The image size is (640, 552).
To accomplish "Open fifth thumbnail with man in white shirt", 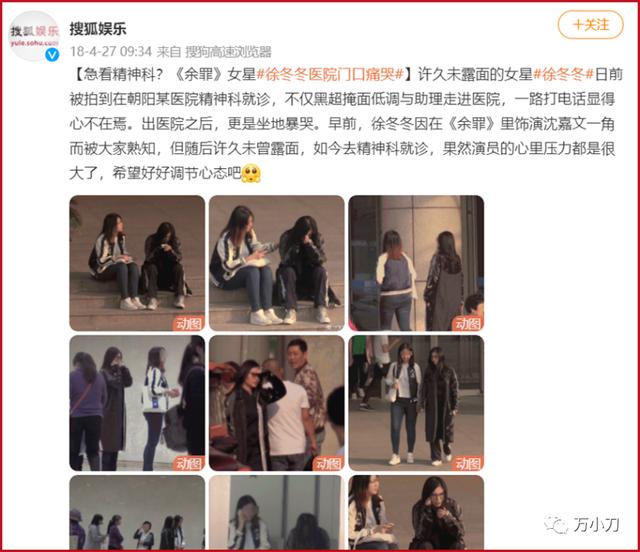I will [277, 403].
